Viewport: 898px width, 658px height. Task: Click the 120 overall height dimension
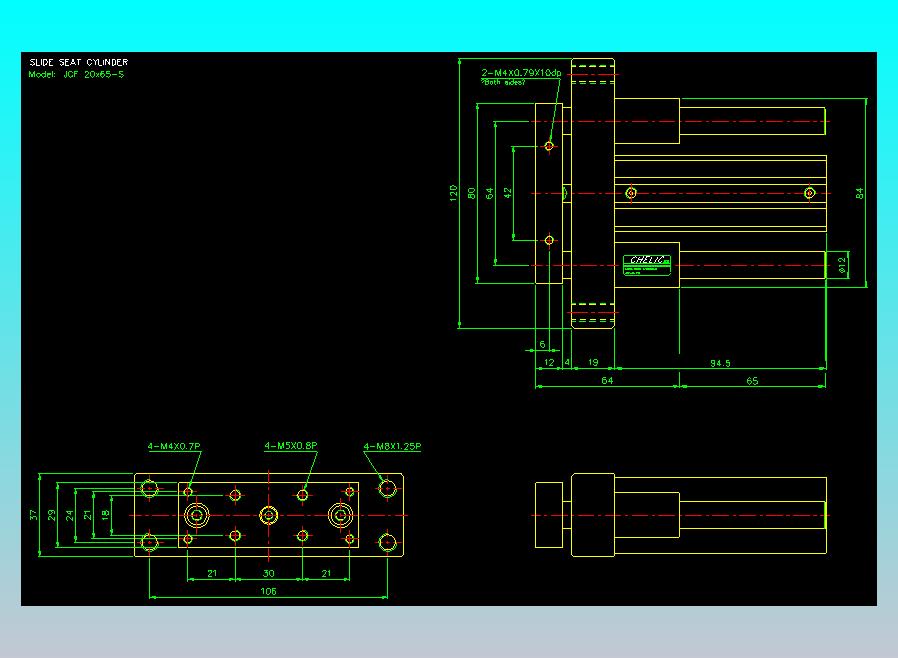[454, 193]
